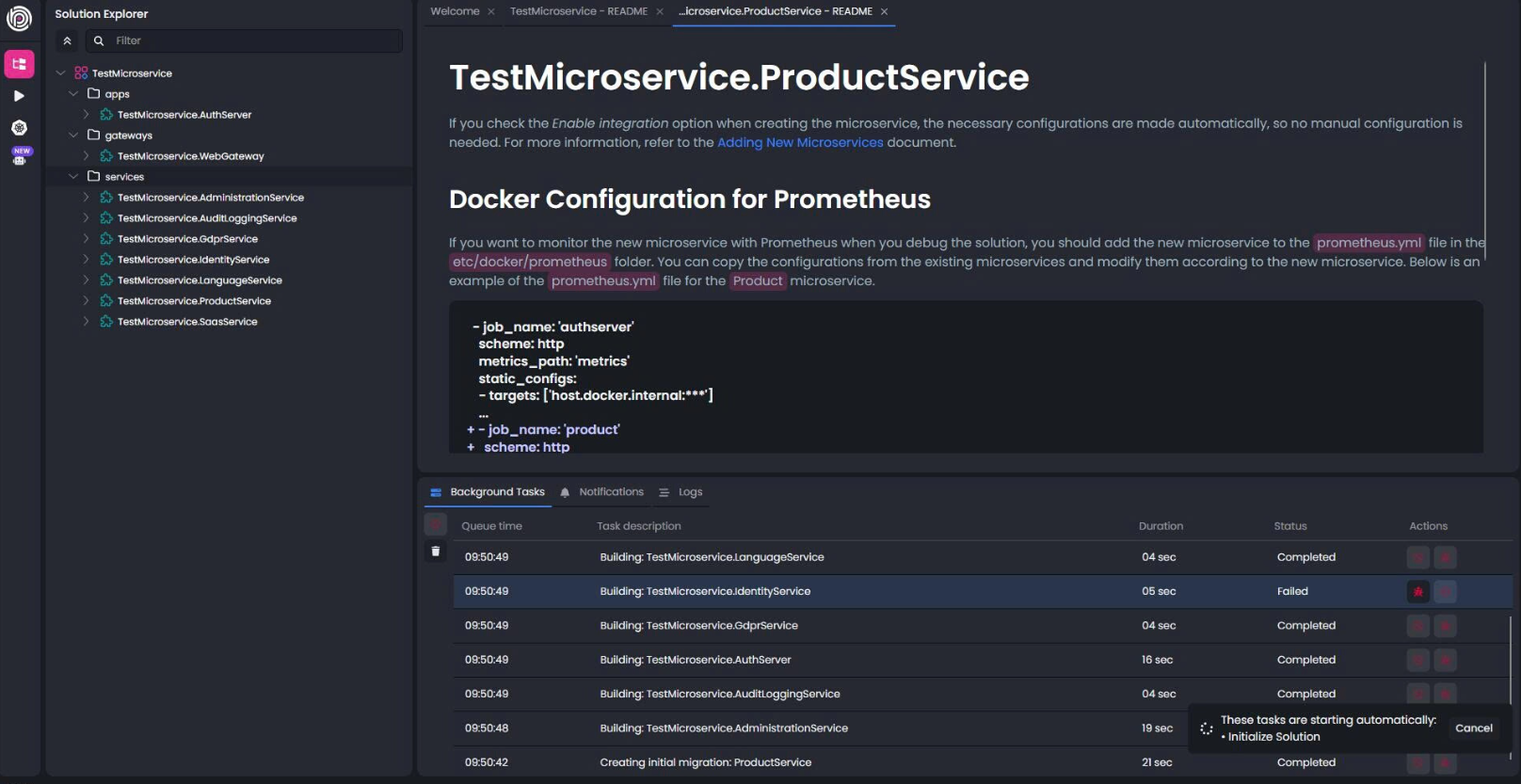This screenshot has height=784, width=1521.
Task: Collapse the gateways folder
Action: pyautogui.click(x=73, y=136)
